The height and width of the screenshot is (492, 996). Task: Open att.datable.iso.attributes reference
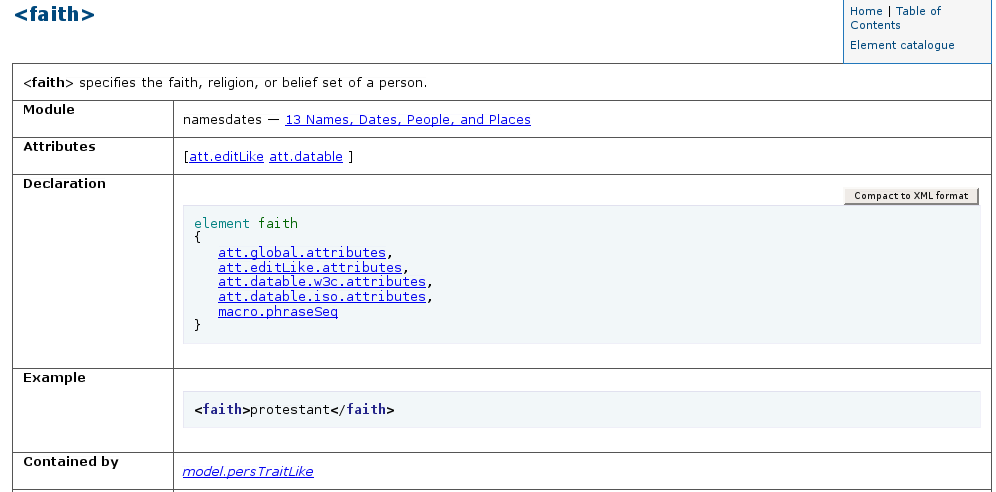click(321, 297)
